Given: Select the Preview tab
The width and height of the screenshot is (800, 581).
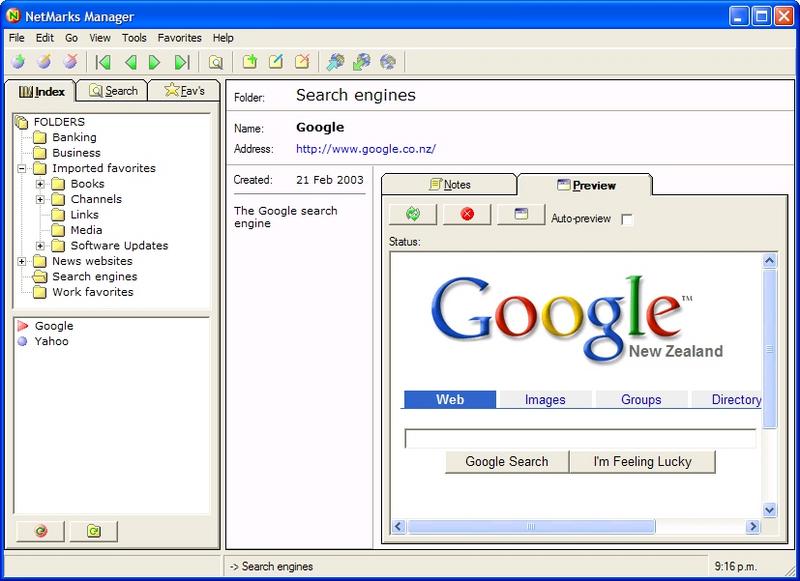Looking at the screenshot, I should (586, 185).
